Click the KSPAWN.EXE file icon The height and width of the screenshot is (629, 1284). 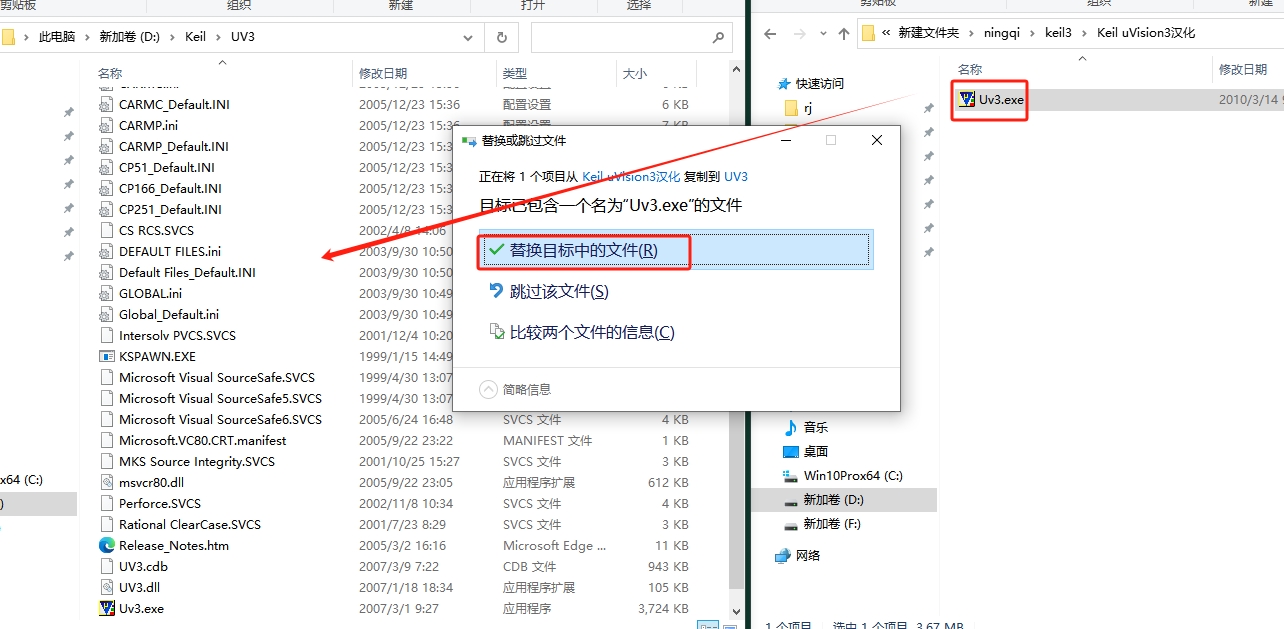[107, 356]
